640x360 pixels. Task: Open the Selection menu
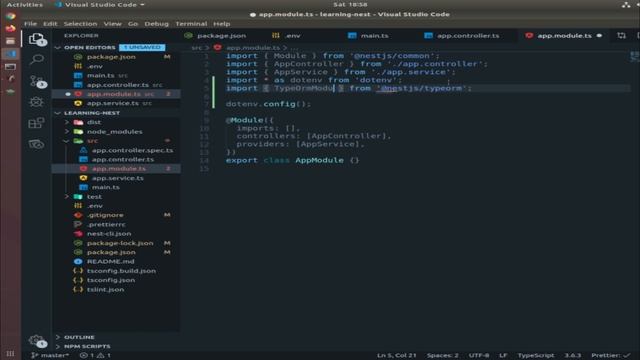(x=80, y=24)
